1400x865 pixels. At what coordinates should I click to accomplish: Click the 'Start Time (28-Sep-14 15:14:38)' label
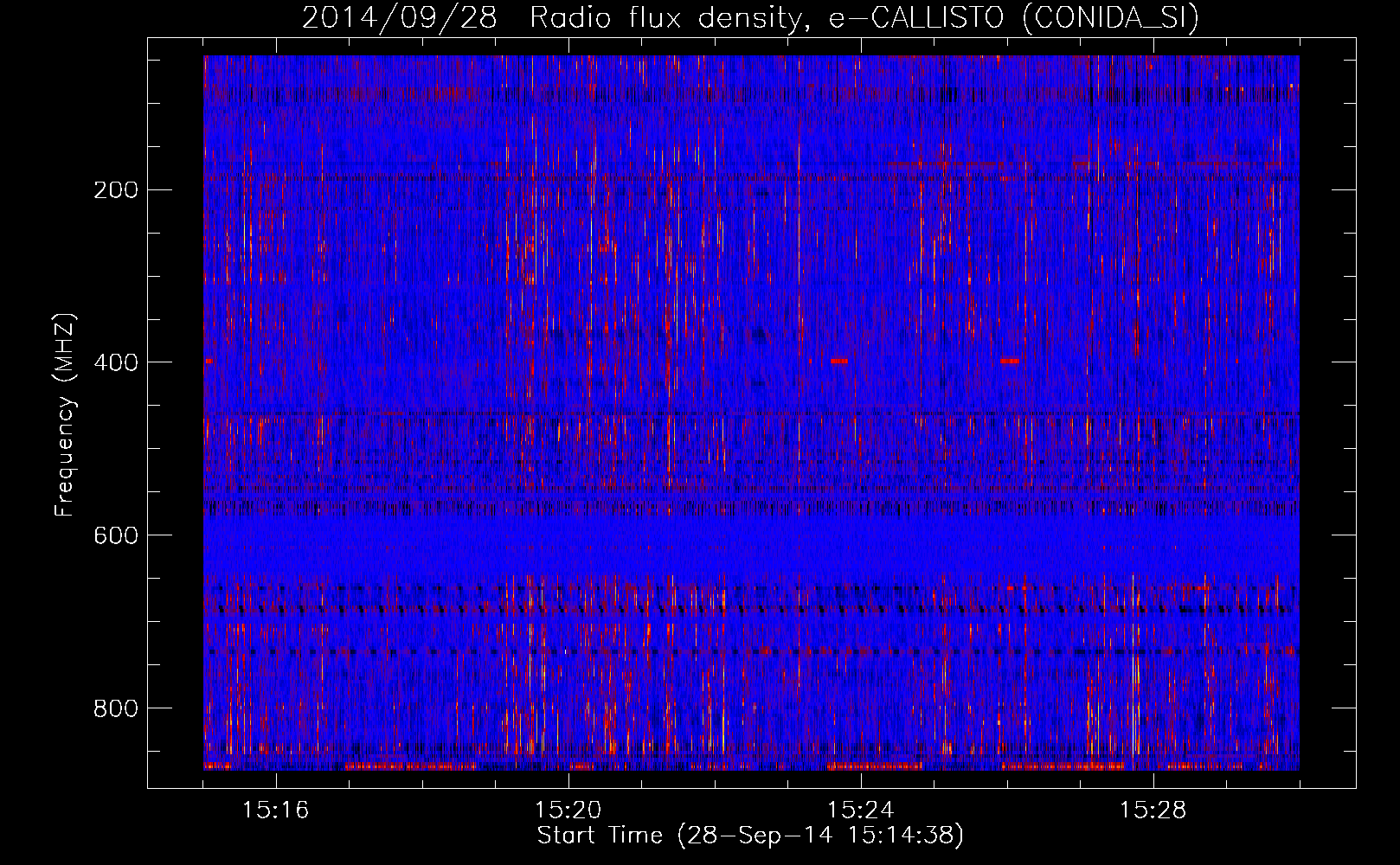tap(750, 836)
